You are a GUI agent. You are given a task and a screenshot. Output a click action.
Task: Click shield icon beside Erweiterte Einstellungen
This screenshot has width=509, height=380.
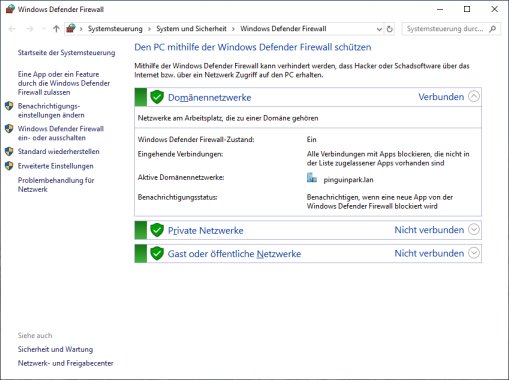point(9,166)
